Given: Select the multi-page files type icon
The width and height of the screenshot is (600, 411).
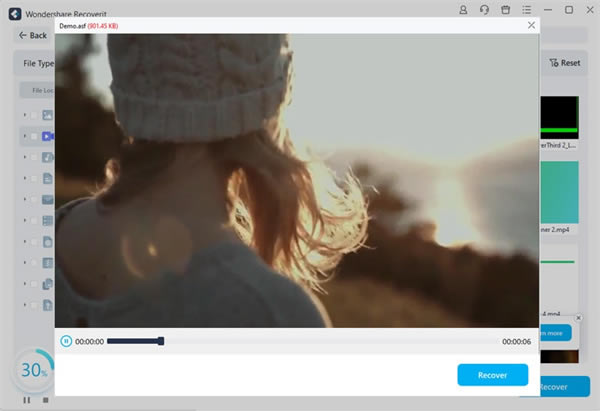Looking at the screenshot, I should point(48,284).
